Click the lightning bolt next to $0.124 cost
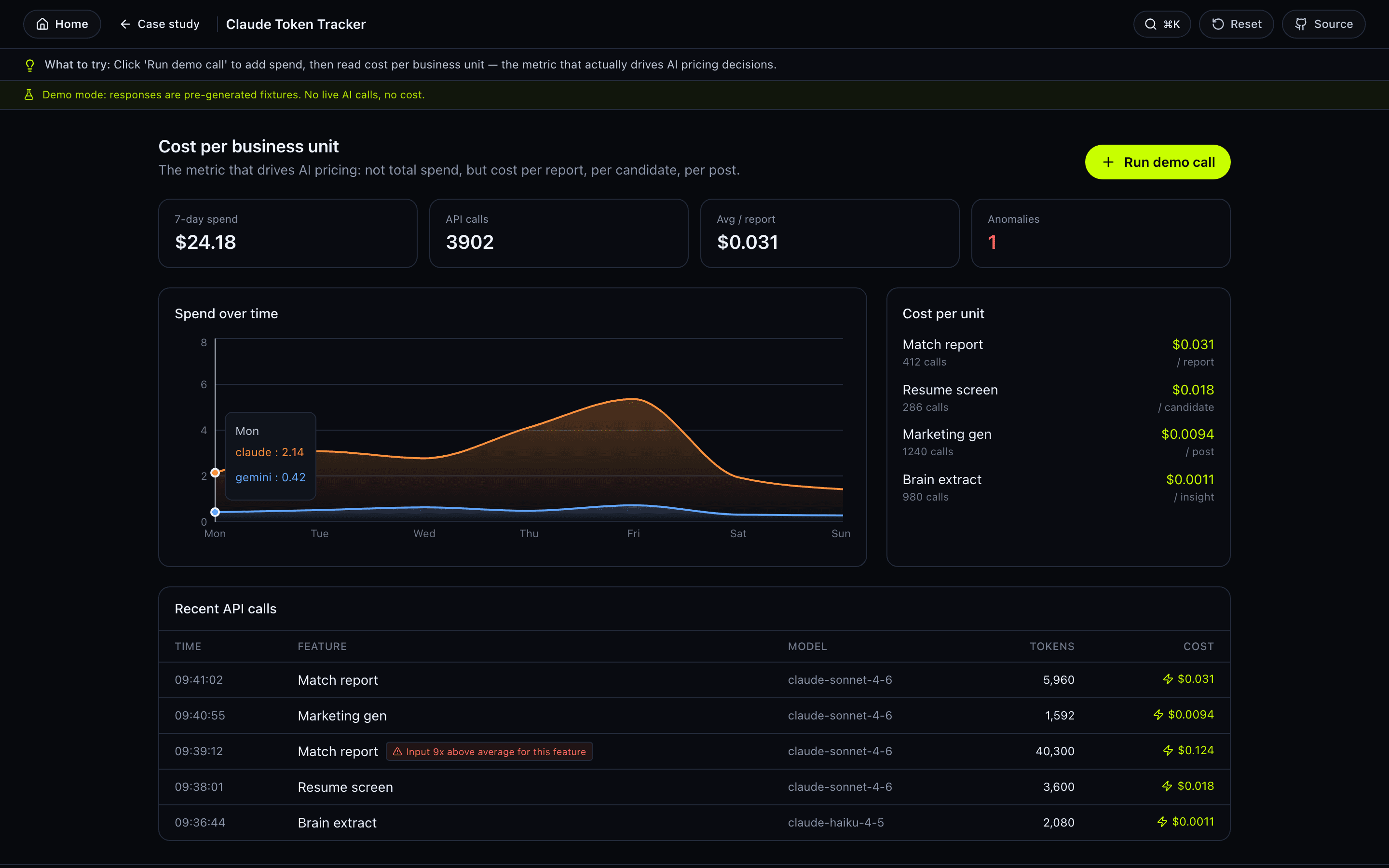The width and height of the screenshot is (1389, 868). tap(1168, 750)
